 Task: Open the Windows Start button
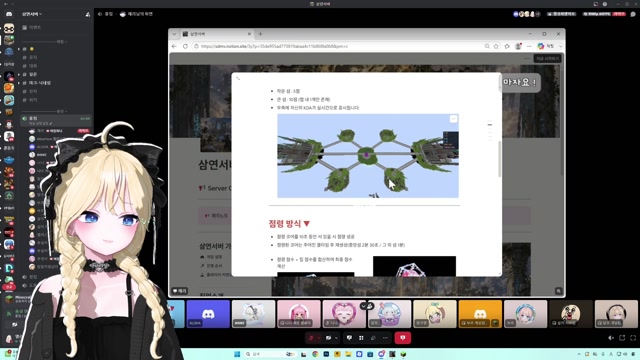[x=237, y=354]
